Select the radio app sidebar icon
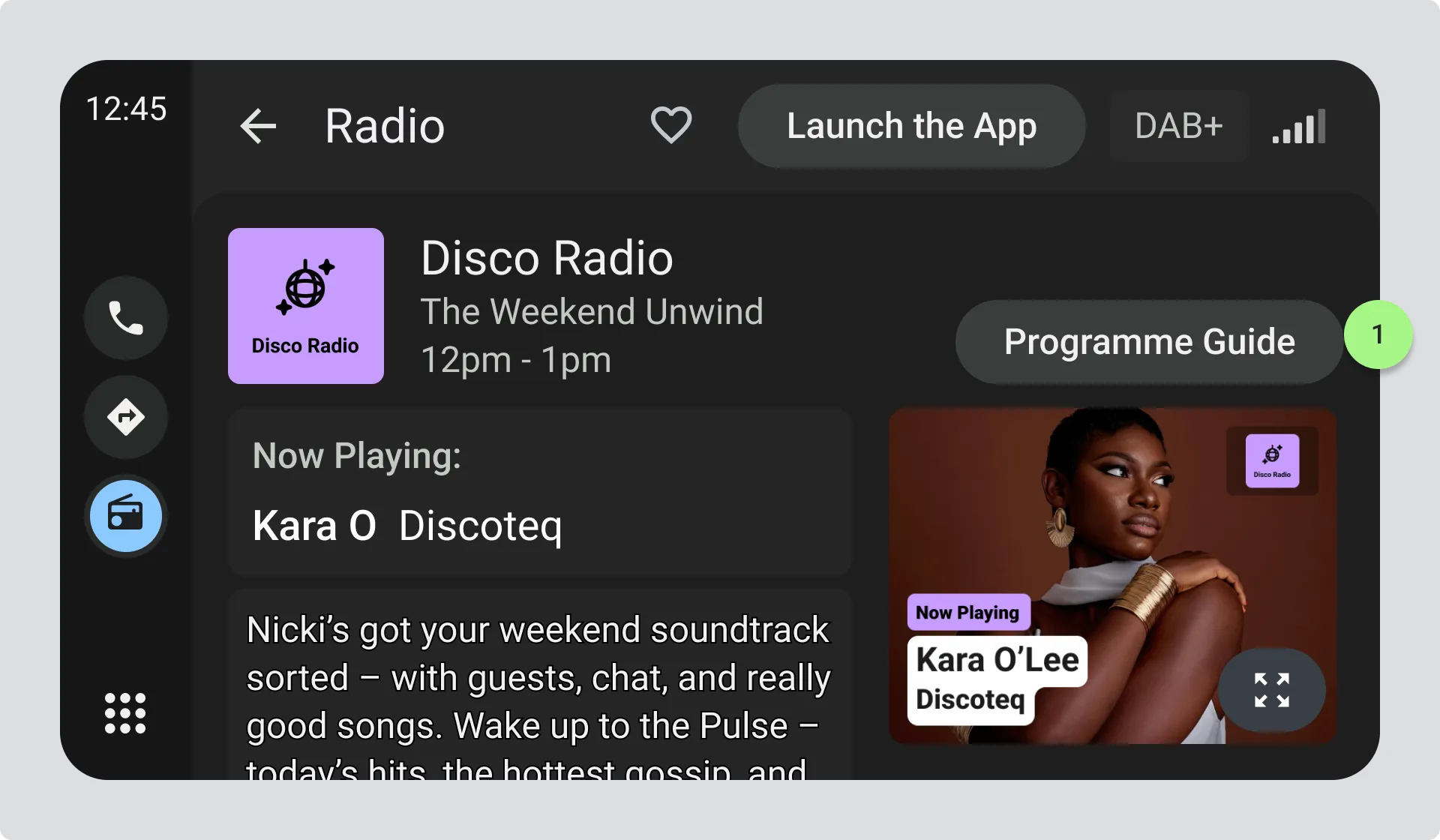The image size is (1440, 840). [x=126, y=516]
